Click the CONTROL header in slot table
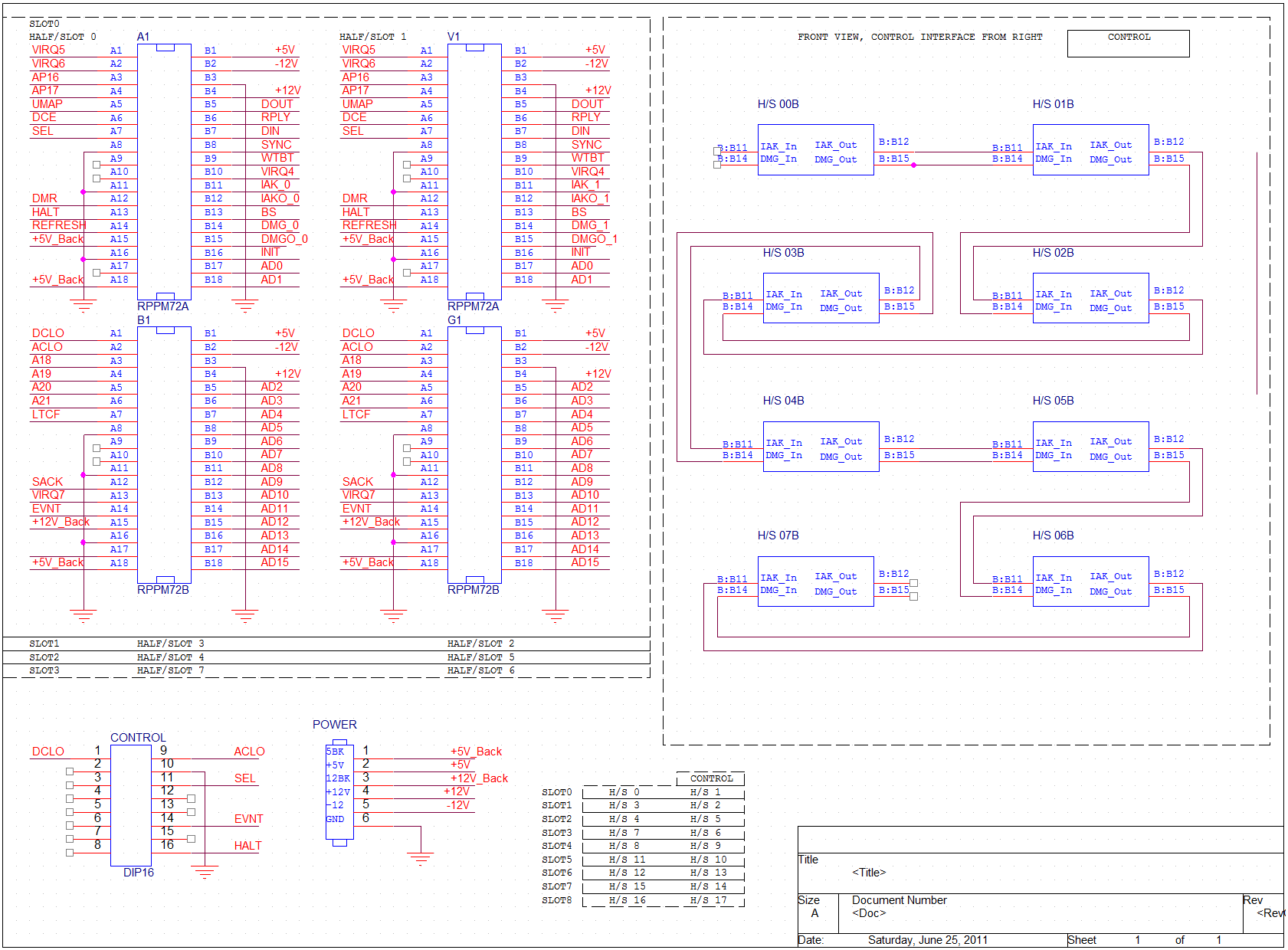The width and height of the screenshot is (1288, 950). tap(711, 778)
